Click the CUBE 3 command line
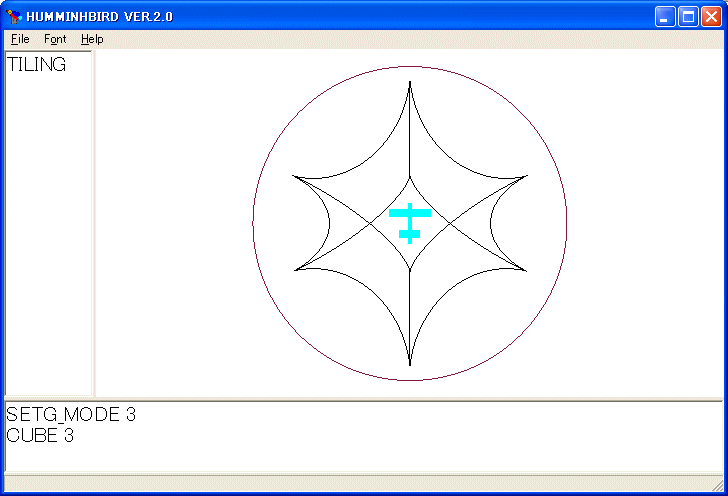 pyautogui.click(x=40, y=435)
